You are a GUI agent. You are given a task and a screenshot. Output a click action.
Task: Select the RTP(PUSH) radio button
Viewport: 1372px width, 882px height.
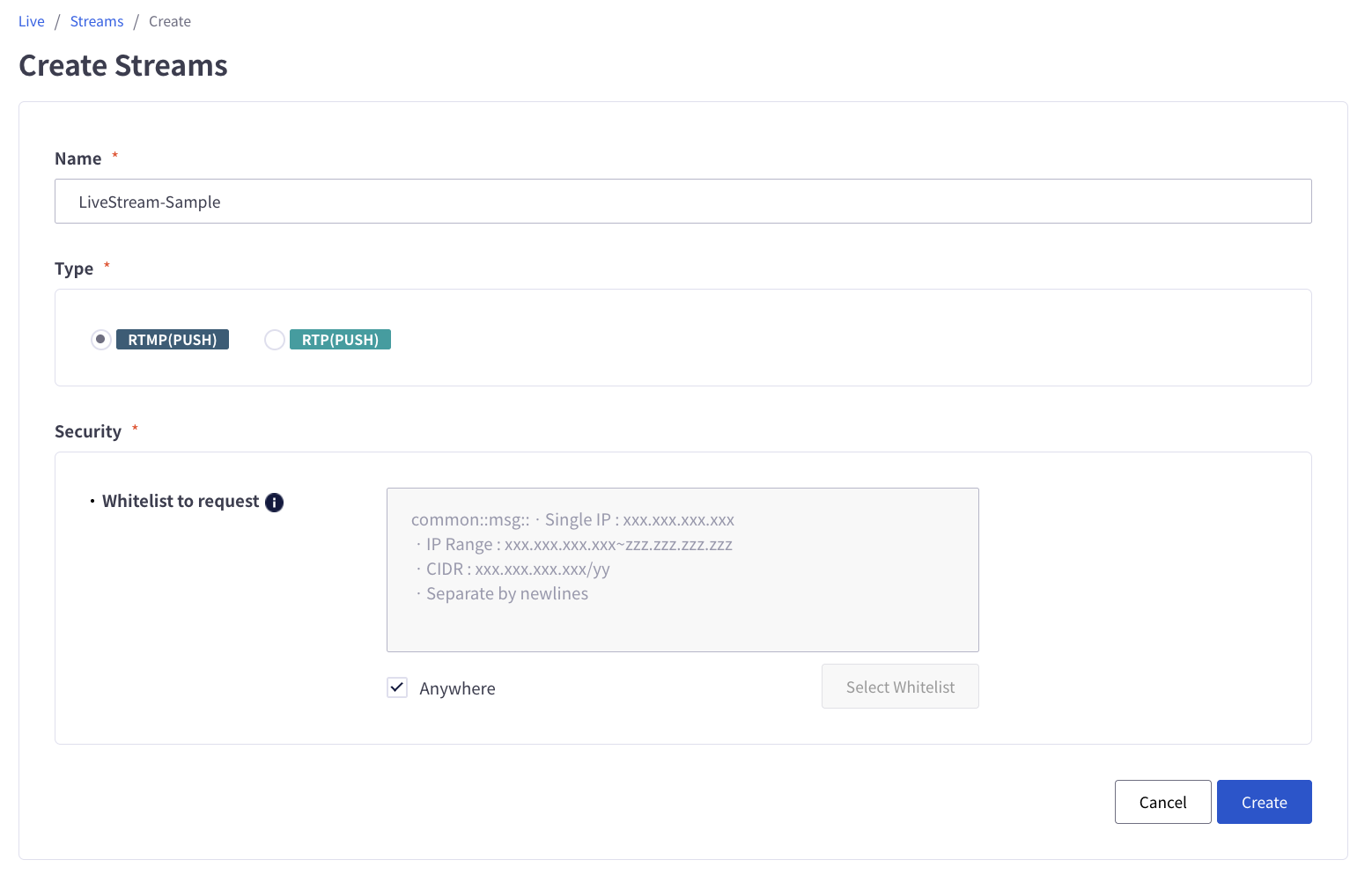click(275, 340)
